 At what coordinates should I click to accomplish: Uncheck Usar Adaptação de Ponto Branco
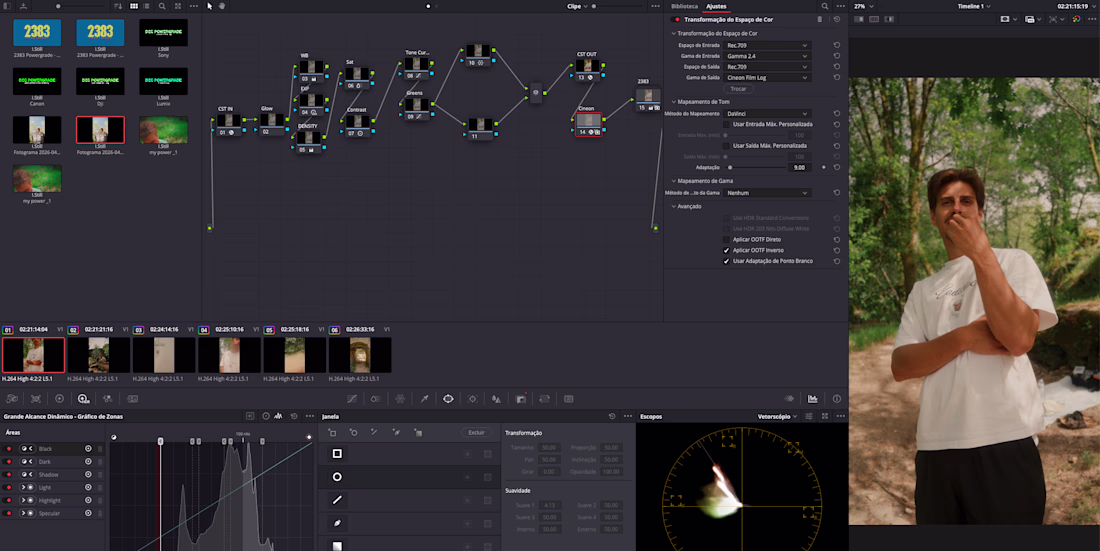point(727,261)
